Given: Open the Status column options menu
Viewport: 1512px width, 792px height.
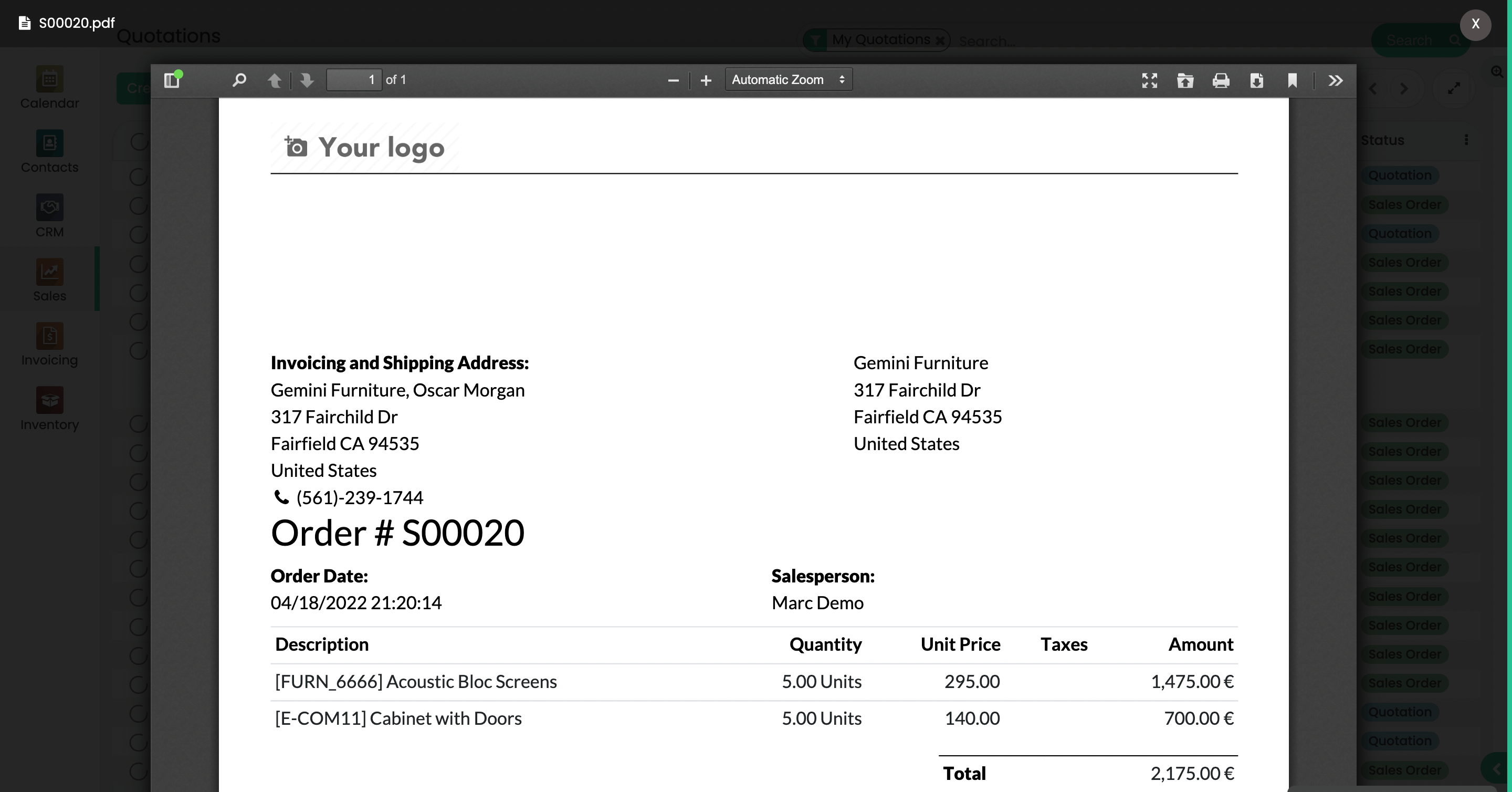Looking at the screenshot, I should pyautogui.click(x=1466, y=140).
